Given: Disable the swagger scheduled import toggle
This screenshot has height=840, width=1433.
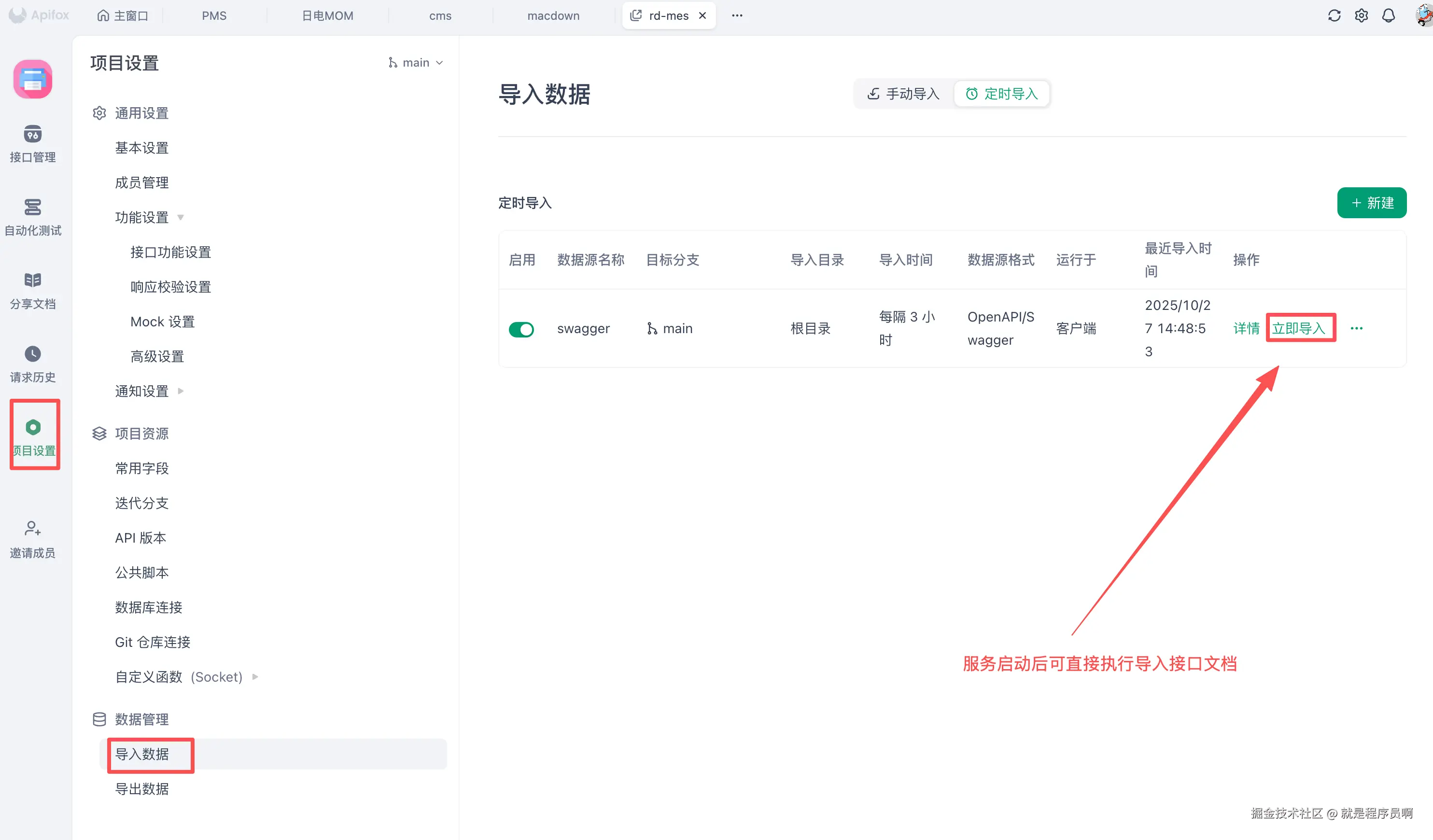Looking at the screenshot, I should coord(521,329).
